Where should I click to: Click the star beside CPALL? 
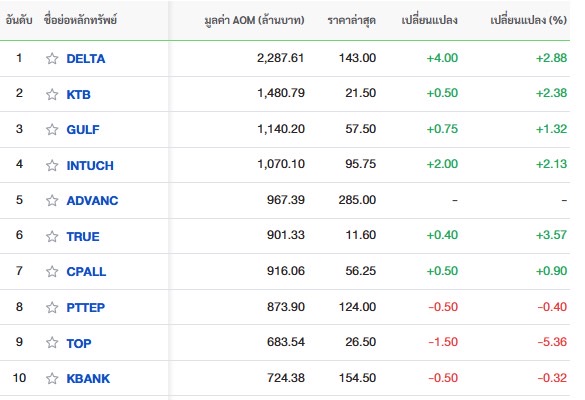pos(52,271)
